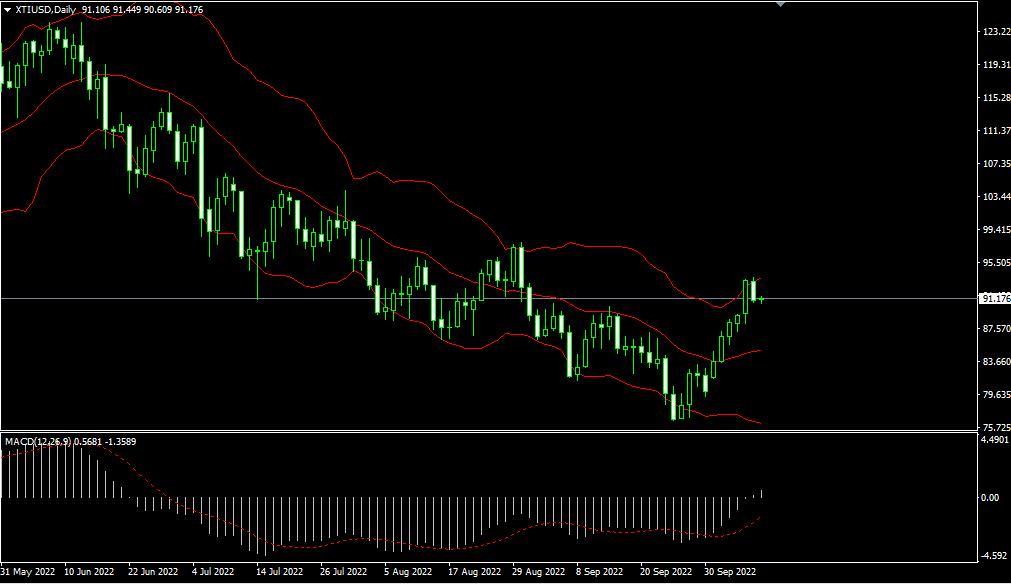Click the 79.635 price scale value
1011x584 pixels.
coord(996,394)
